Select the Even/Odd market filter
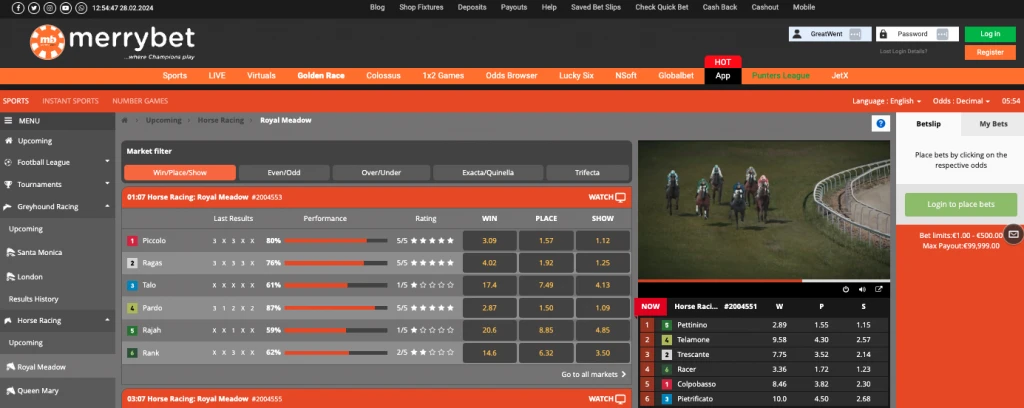 point(282,172)
